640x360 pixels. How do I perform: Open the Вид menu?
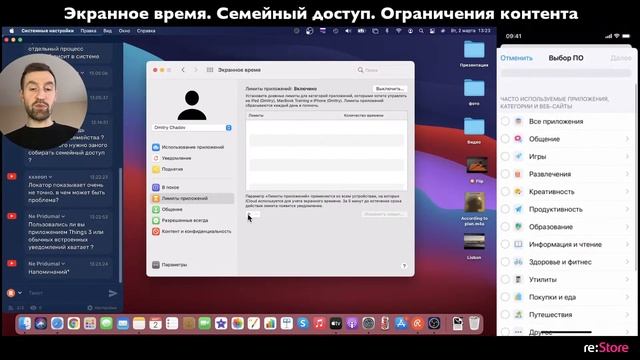[x=107, y=31]
